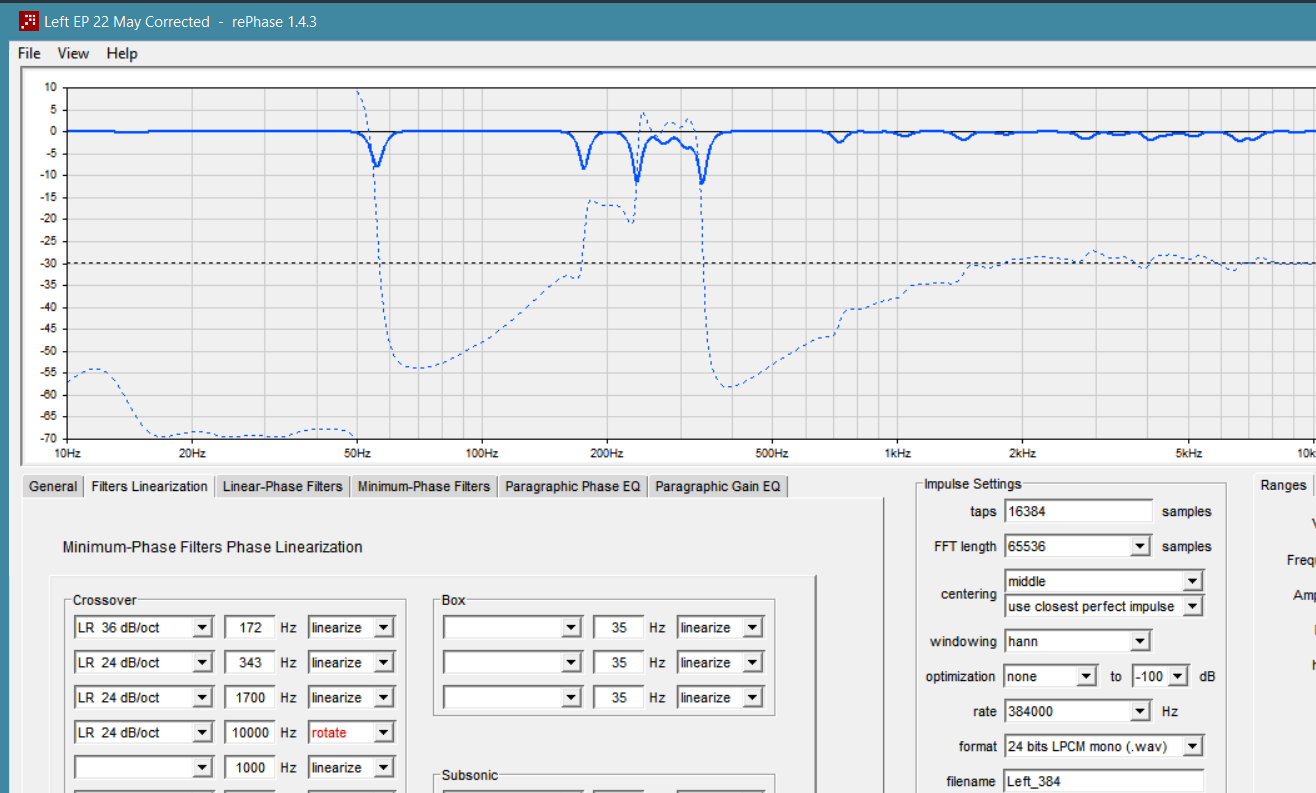Click the filename field containing Left_384
1316x793 pixels.
[x=1103, y=782]
